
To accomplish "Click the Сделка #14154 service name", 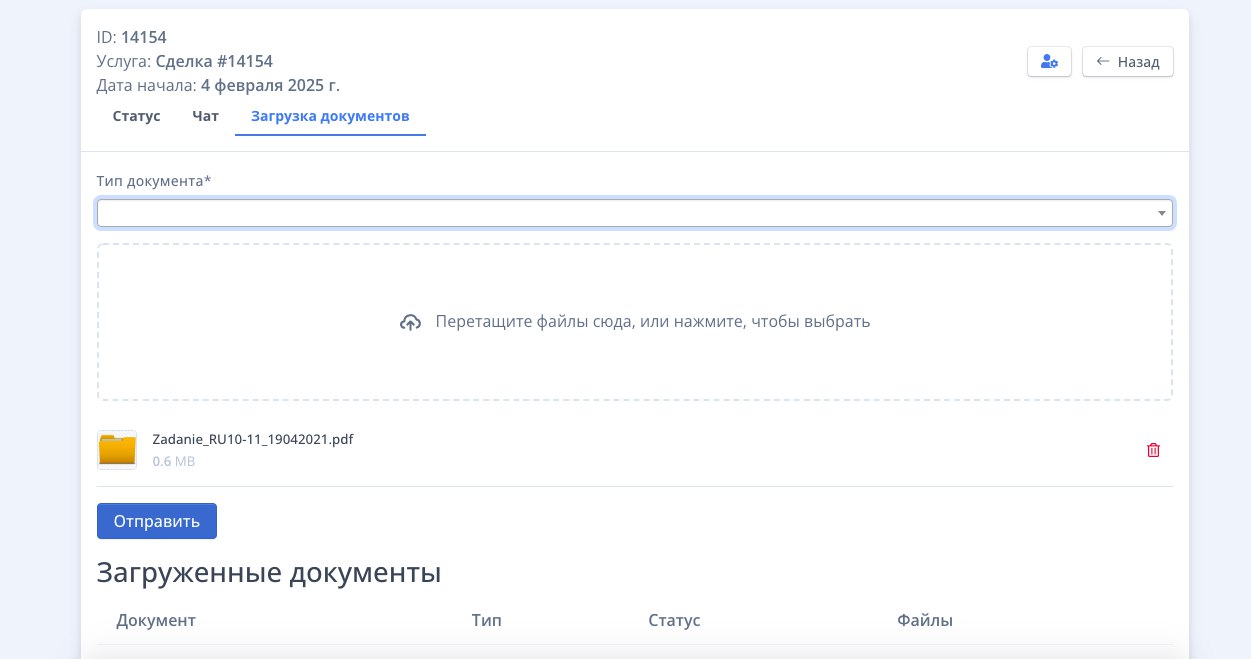I will [x=214, y=61].
